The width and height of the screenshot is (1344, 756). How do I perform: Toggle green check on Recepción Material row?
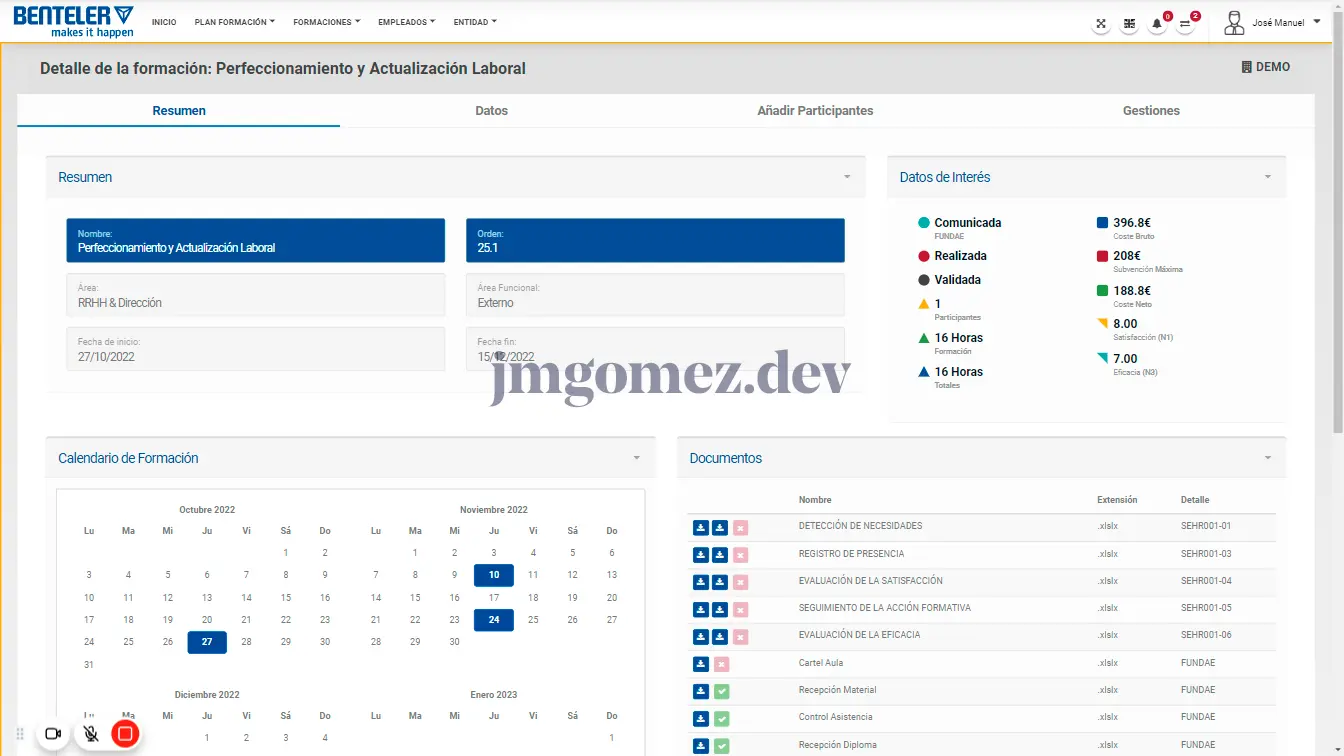pyautogui.click(x=721, y=691)
